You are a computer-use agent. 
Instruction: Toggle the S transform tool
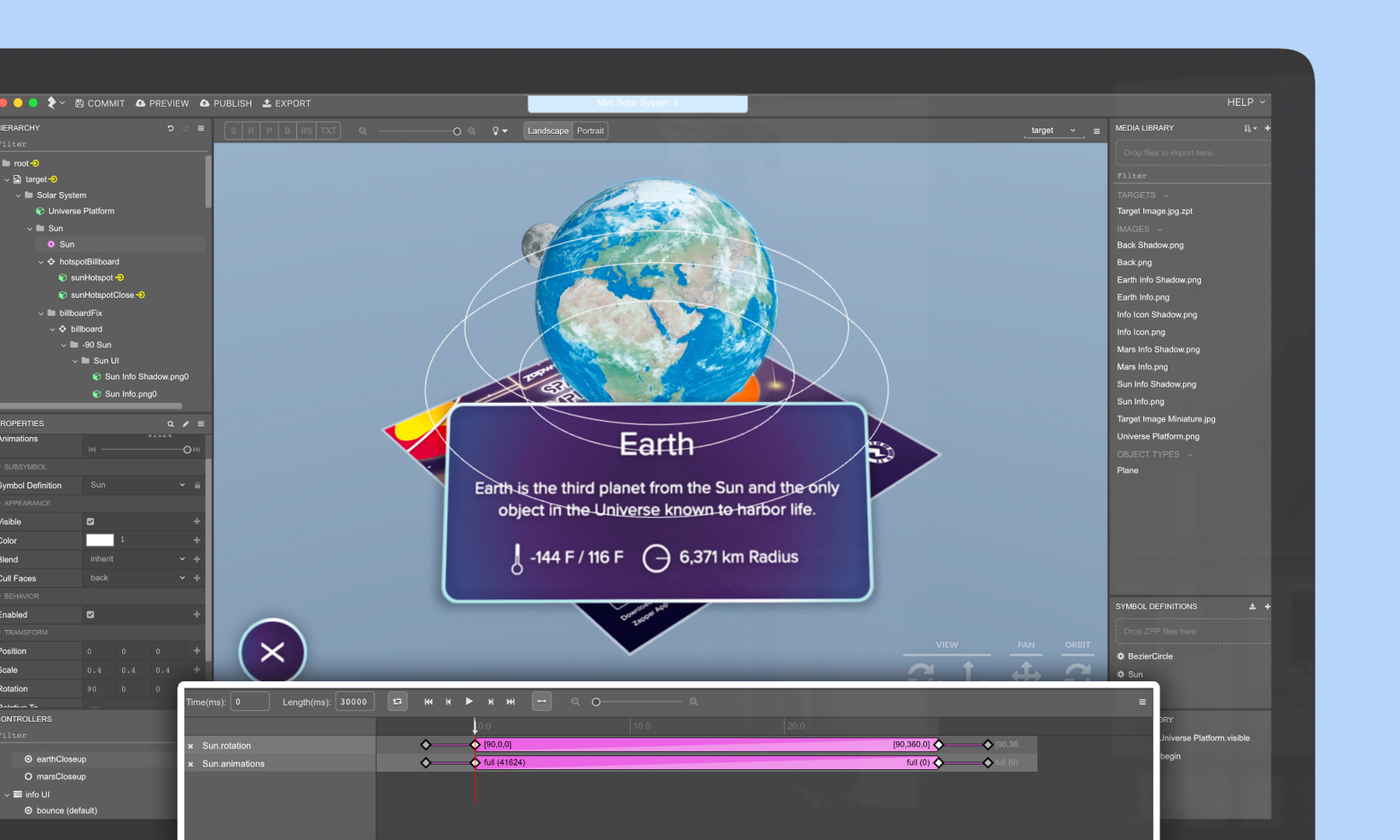pyautogui.click(x=233, y=131)
